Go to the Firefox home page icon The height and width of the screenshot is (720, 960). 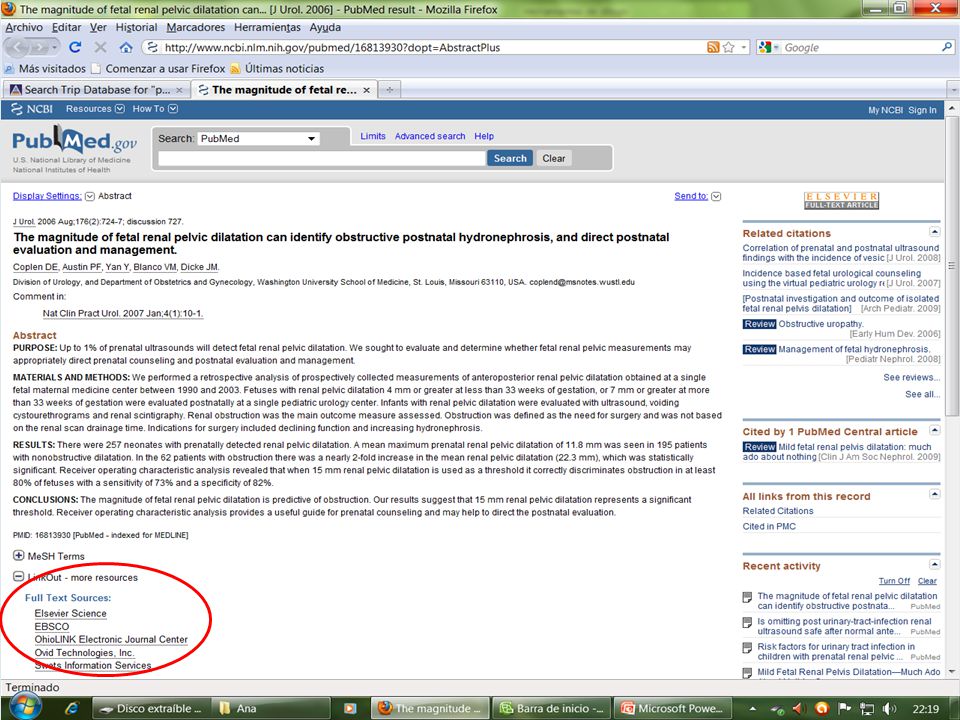[126, 47]
